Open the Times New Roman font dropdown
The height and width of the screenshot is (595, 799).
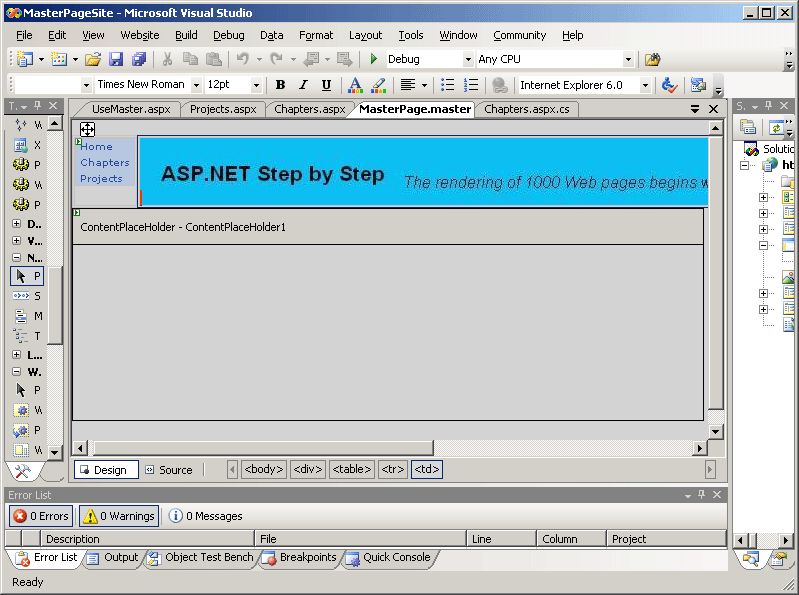196,86
